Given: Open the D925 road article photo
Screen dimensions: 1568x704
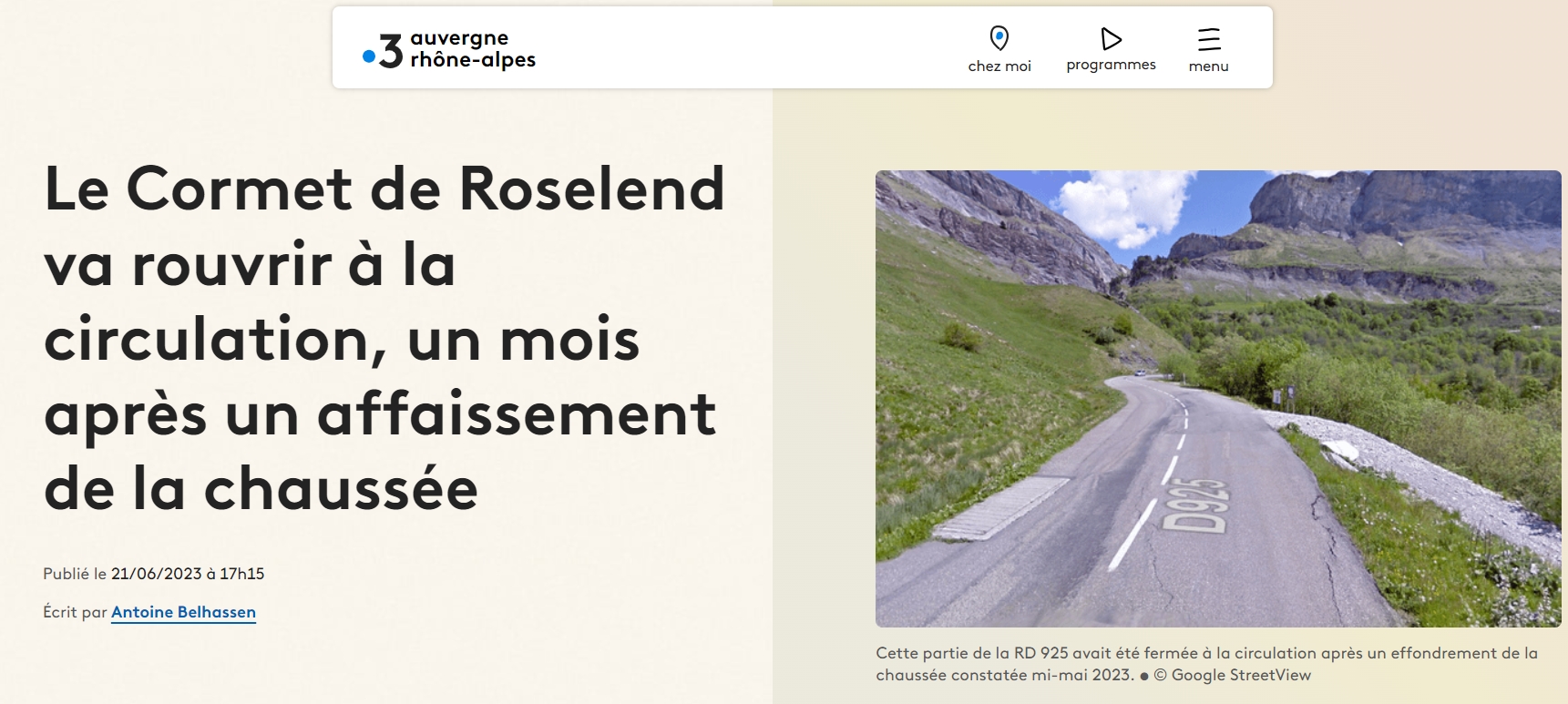Looking at the screenshot, I should tap(1218, 399).
